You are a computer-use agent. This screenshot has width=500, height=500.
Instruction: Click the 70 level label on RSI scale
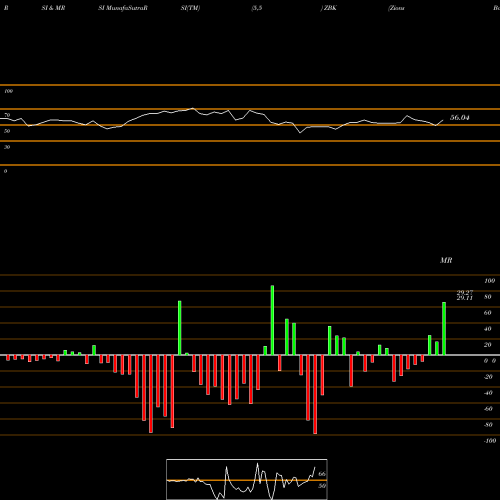point(7,115)
